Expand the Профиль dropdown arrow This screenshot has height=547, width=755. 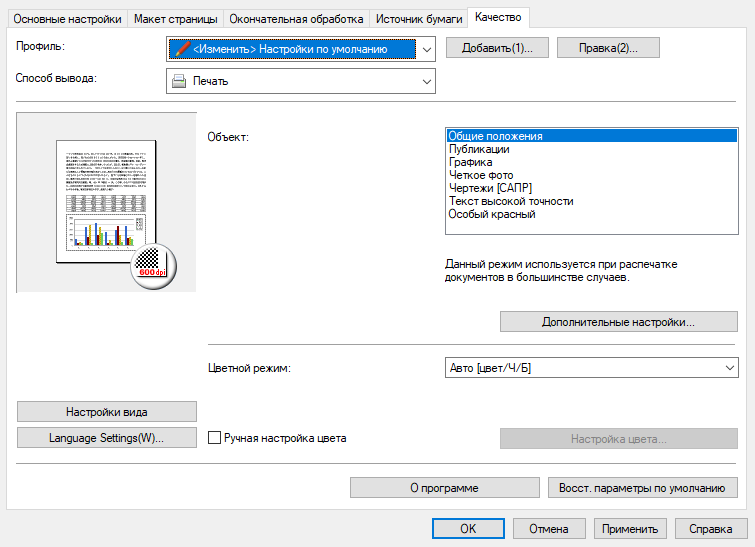pos(426,49)
